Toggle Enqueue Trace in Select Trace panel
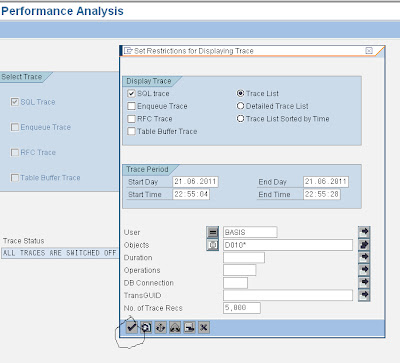 click(15, 127)
